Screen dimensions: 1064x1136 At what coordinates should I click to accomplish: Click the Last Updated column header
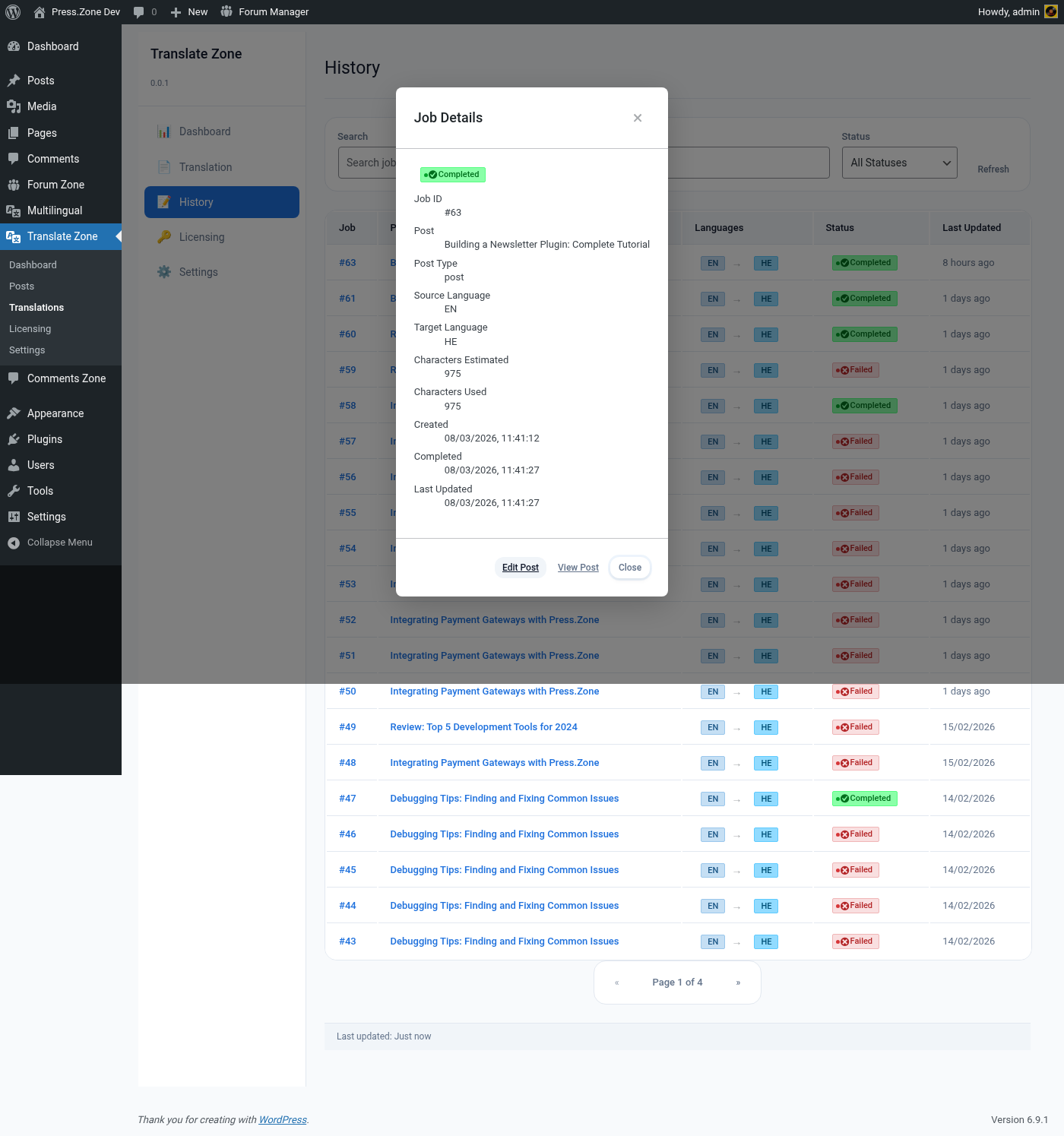[971, 228]
